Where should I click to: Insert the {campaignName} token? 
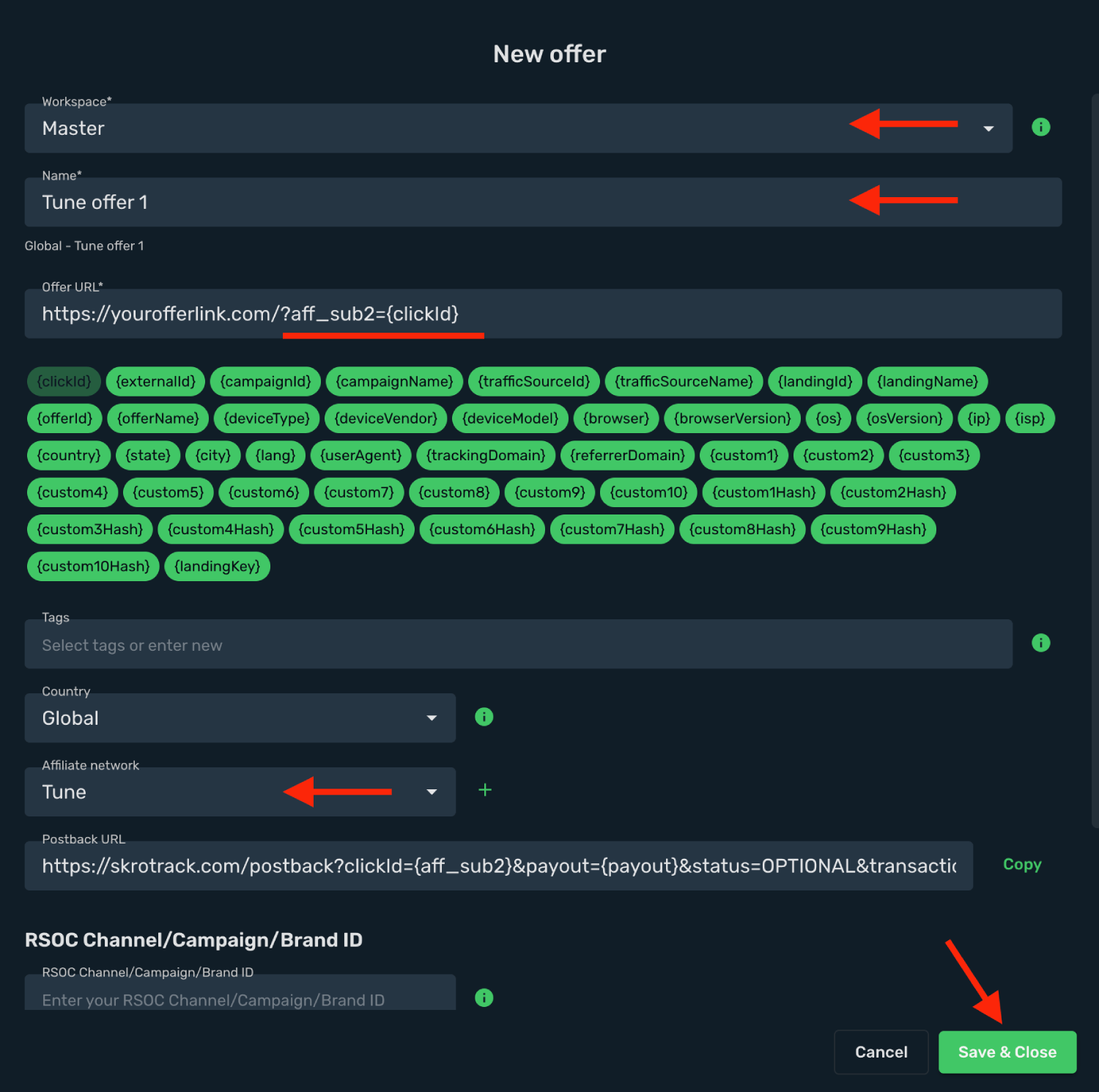pyautogui.click(x=394, y=382)
